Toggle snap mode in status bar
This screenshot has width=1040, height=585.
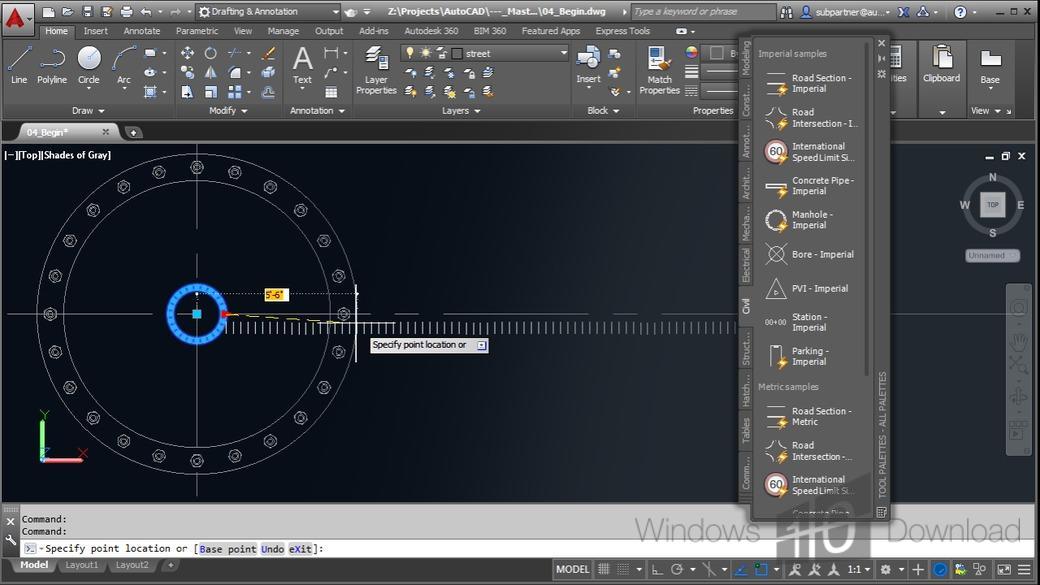tap(623, 569)
